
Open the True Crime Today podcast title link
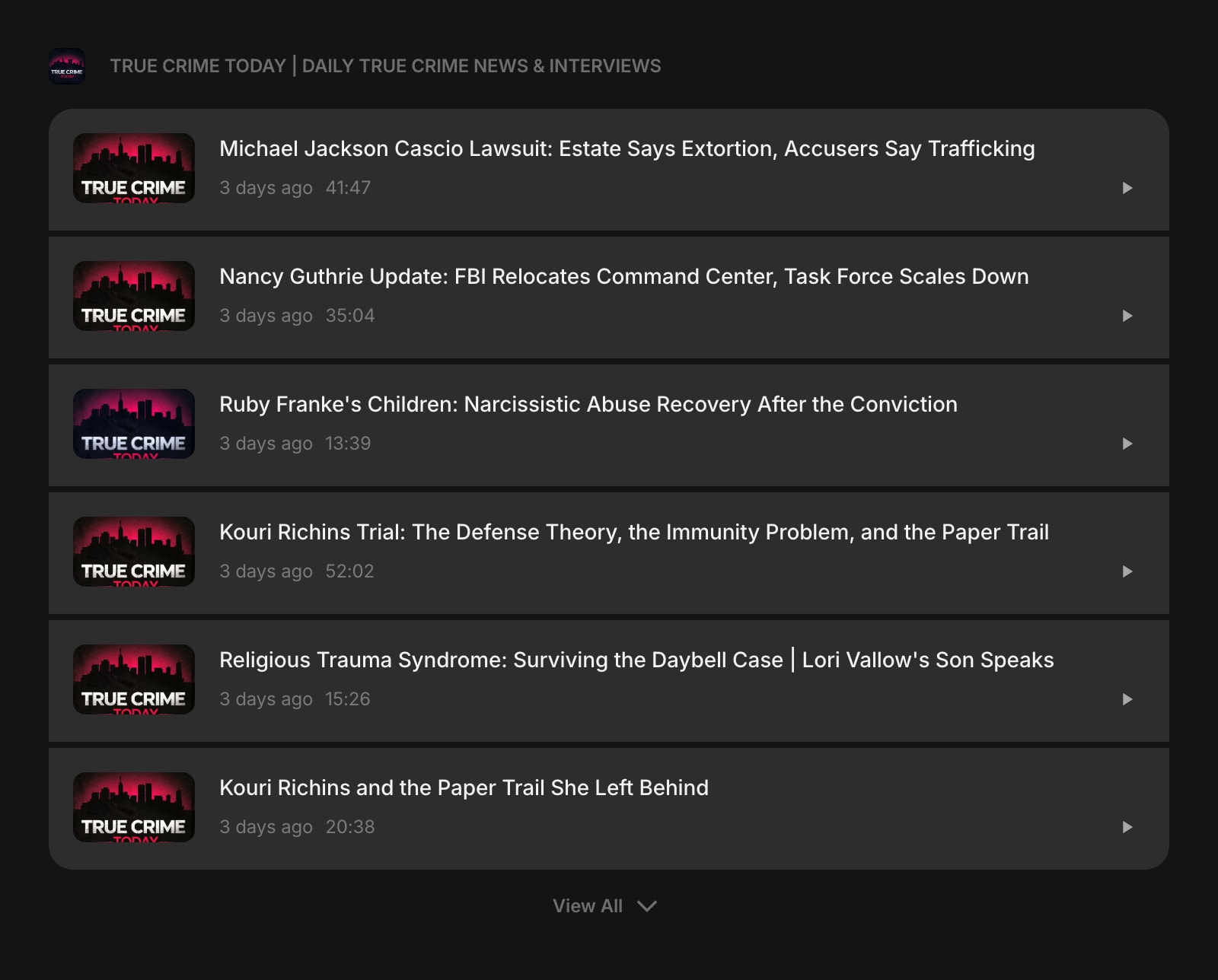coord(385,66)
